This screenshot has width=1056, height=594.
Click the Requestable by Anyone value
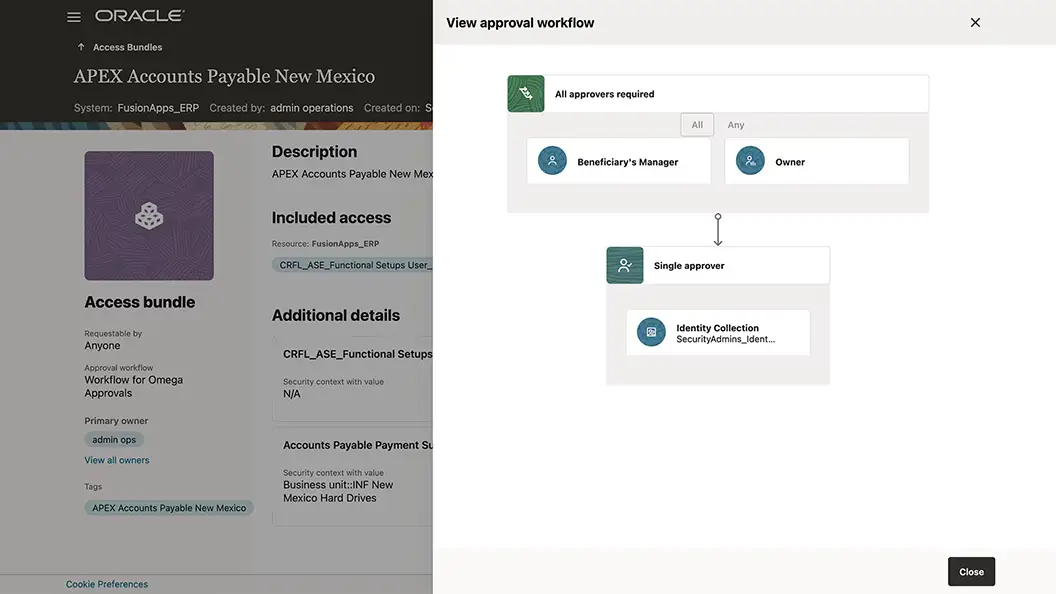102,345
